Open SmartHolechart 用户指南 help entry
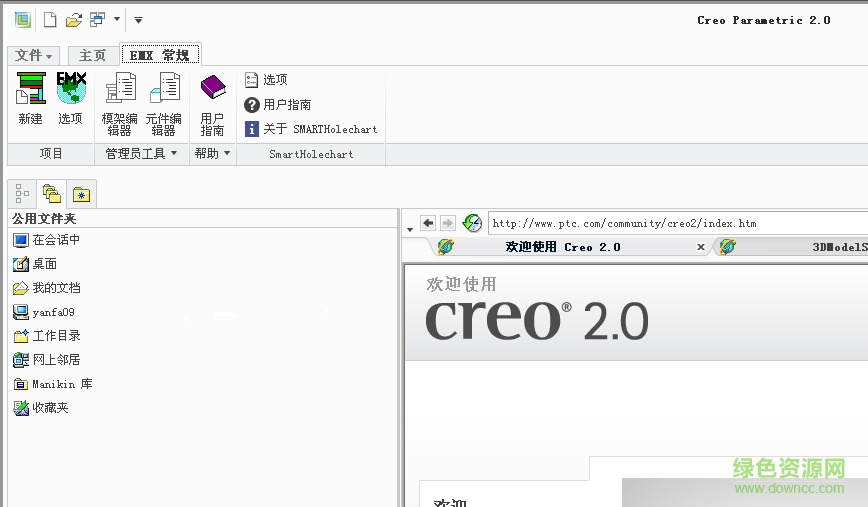868x507 pixels. pyautogui.click(x=277, y=105)
